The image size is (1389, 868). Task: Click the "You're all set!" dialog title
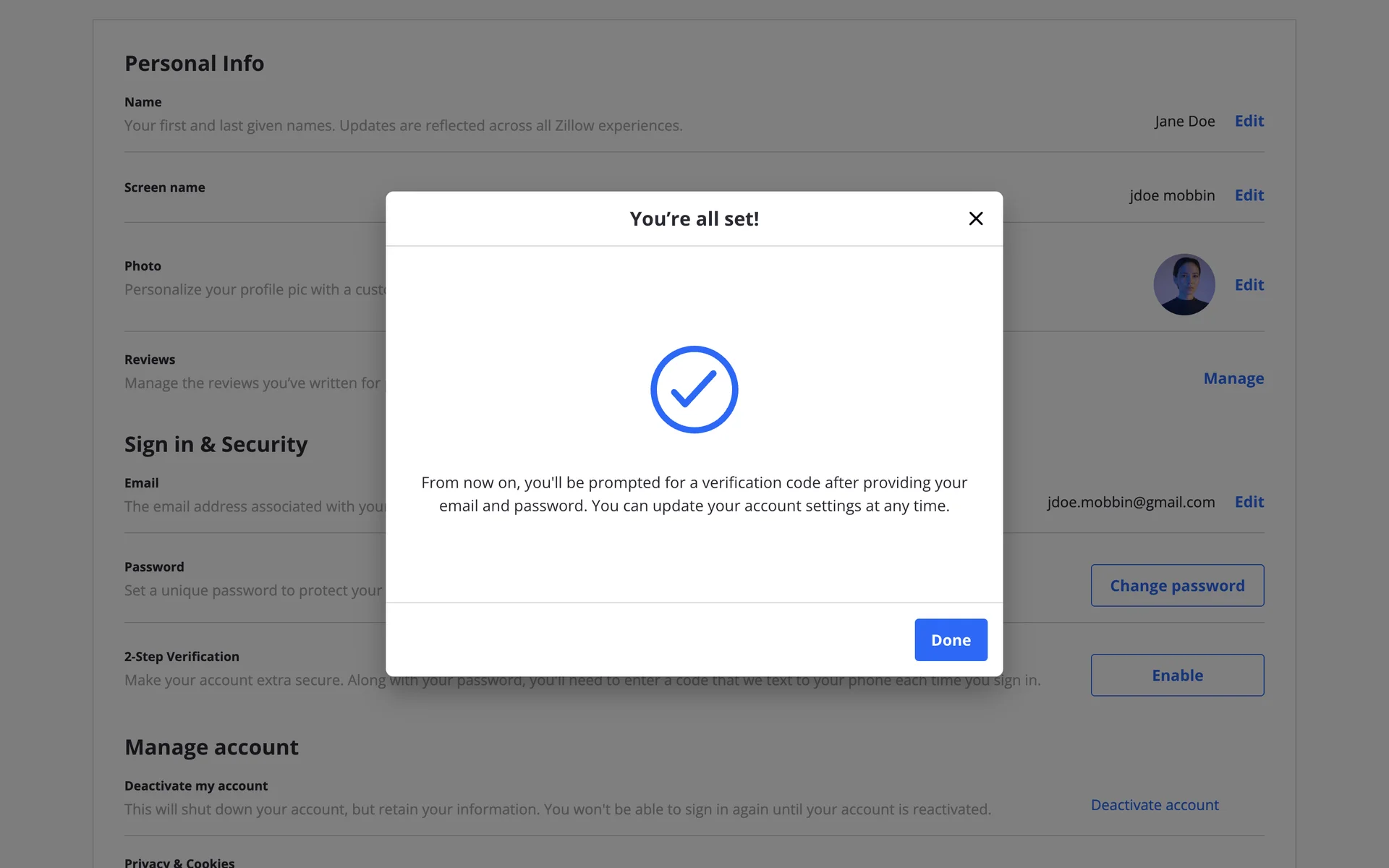tap(694, 218)
